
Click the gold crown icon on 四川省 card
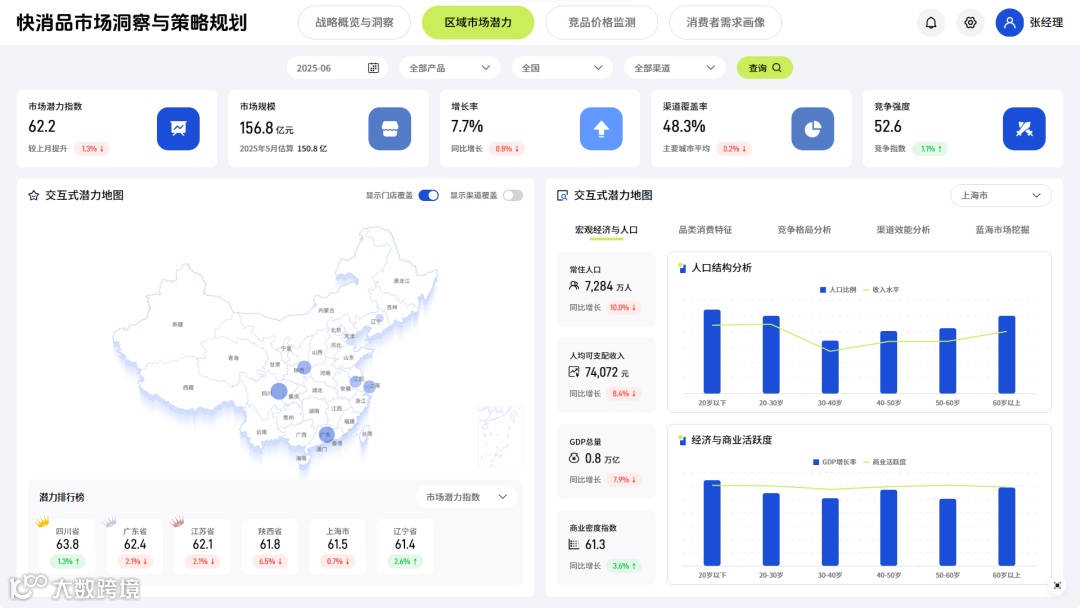42,521
